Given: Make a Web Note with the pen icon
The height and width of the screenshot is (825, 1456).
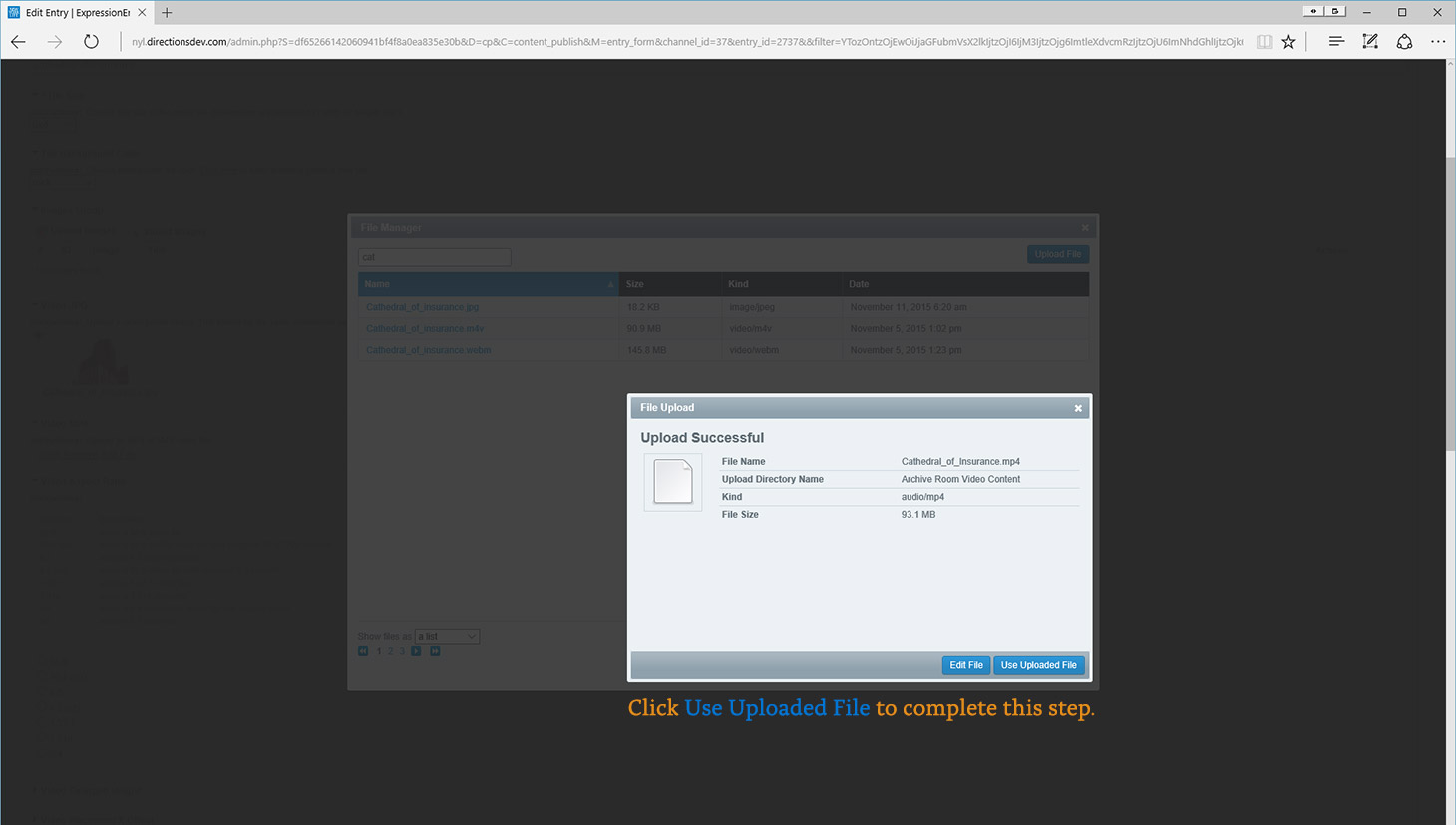Looking at the screenshot, I should pyautogui.click(x=1370, y=42).
